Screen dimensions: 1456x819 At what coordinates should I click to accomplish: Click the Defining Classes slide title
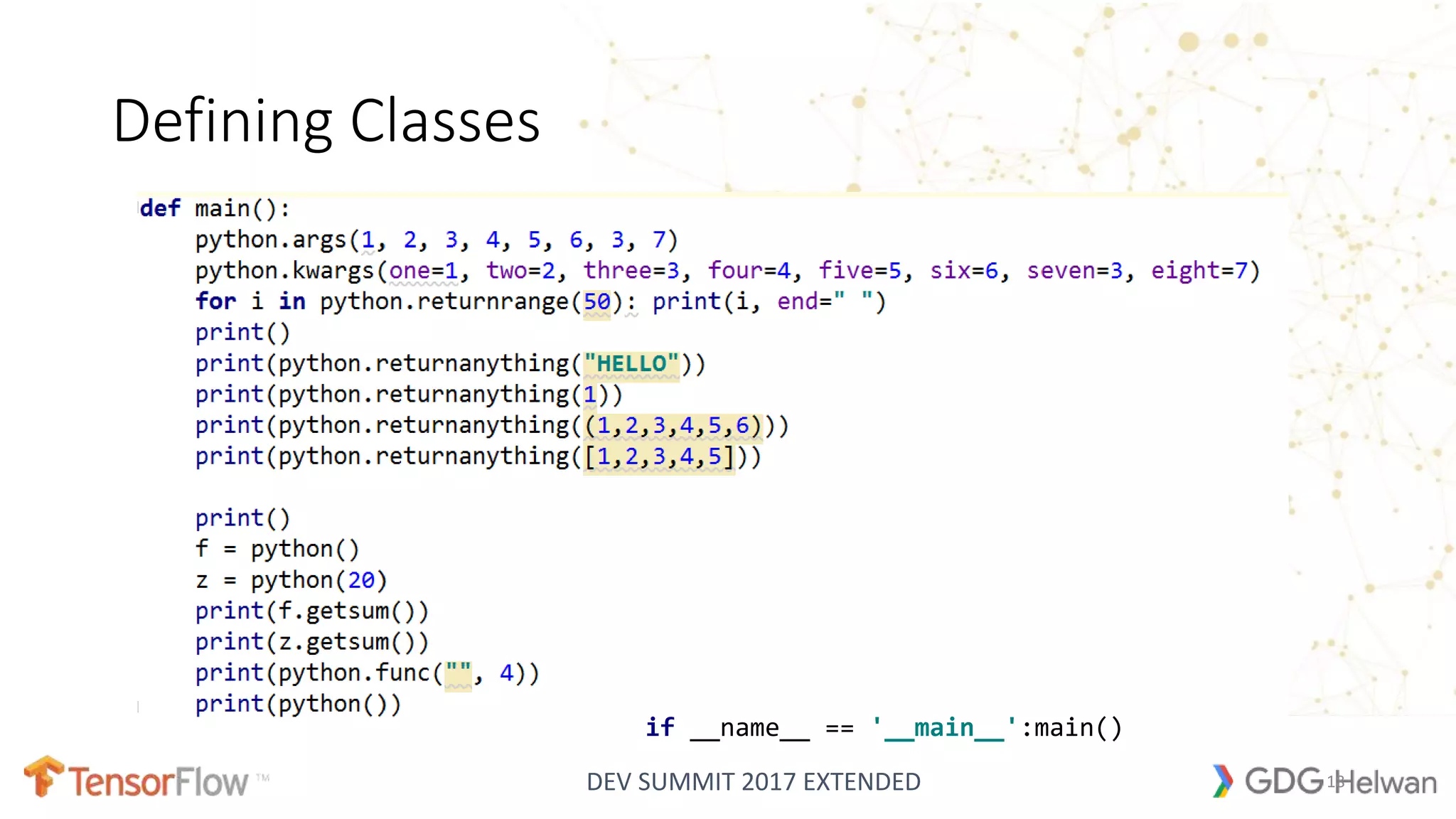pyautogui.click(x=326, y=121)
